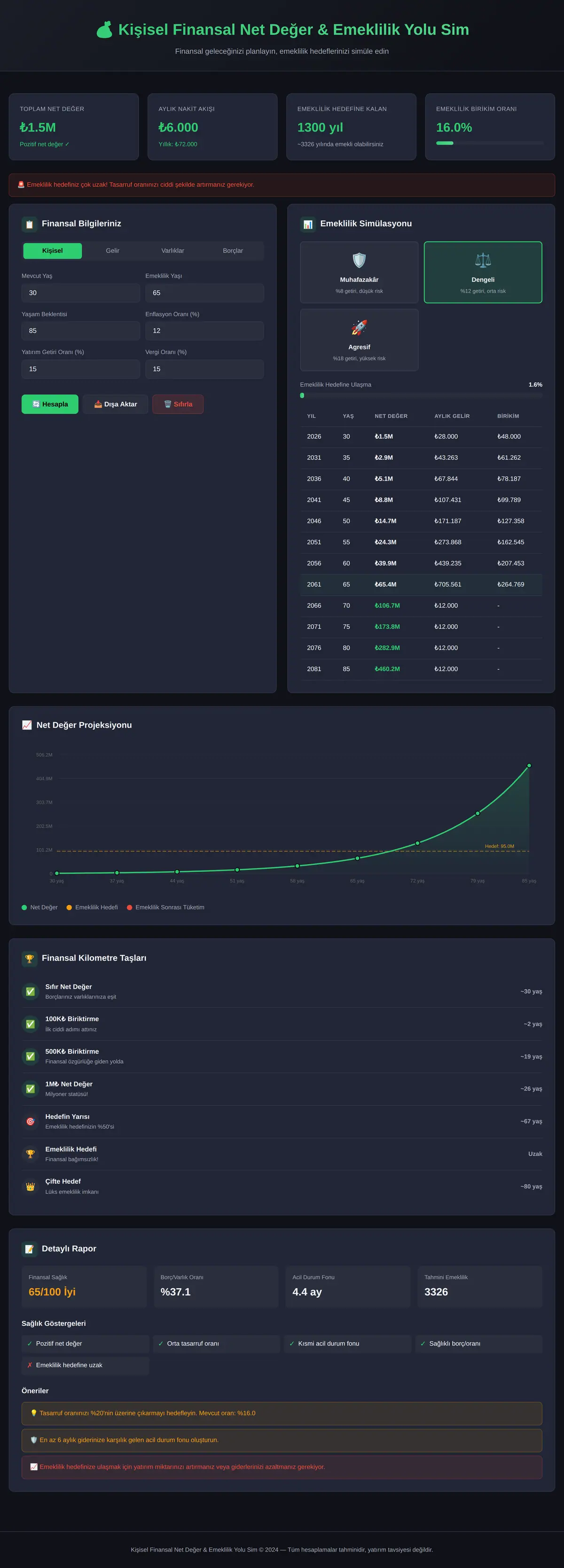Click the trend chart icon beside Net Değer Projeksiyonu
Screen dimensions: 564x1568
pos(27,725)
